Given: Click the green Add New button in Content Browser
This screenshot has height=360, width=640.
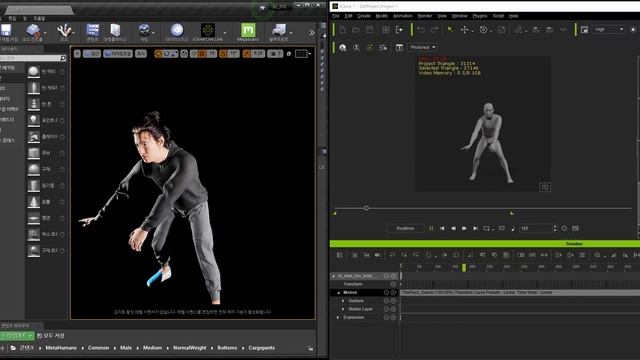Looking at the screenshot, I should click(x=17, y=336).
